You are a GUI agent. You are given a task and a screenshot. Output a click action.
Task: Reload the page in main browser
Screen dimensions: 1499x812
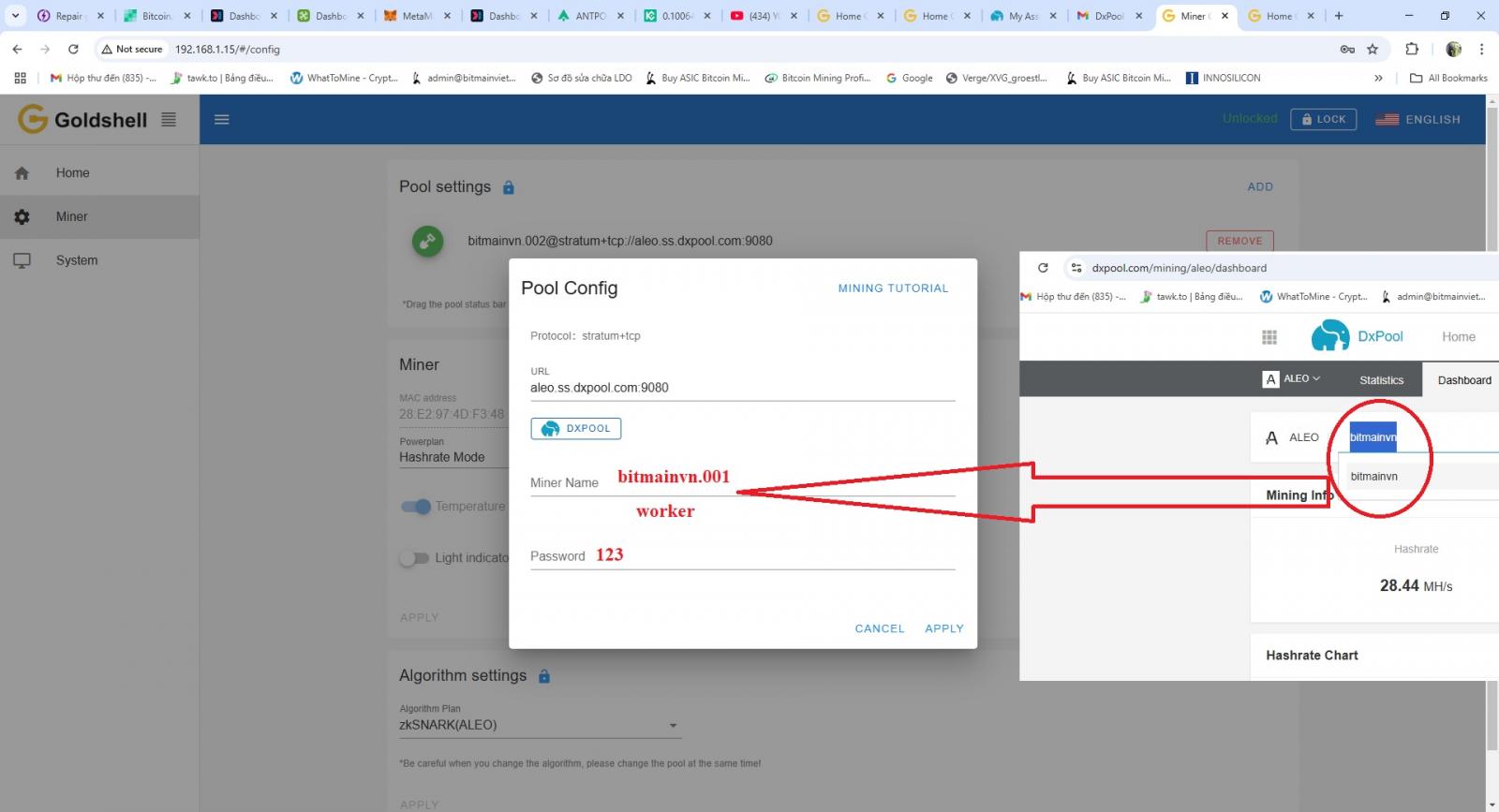click(x=73, y=49)
